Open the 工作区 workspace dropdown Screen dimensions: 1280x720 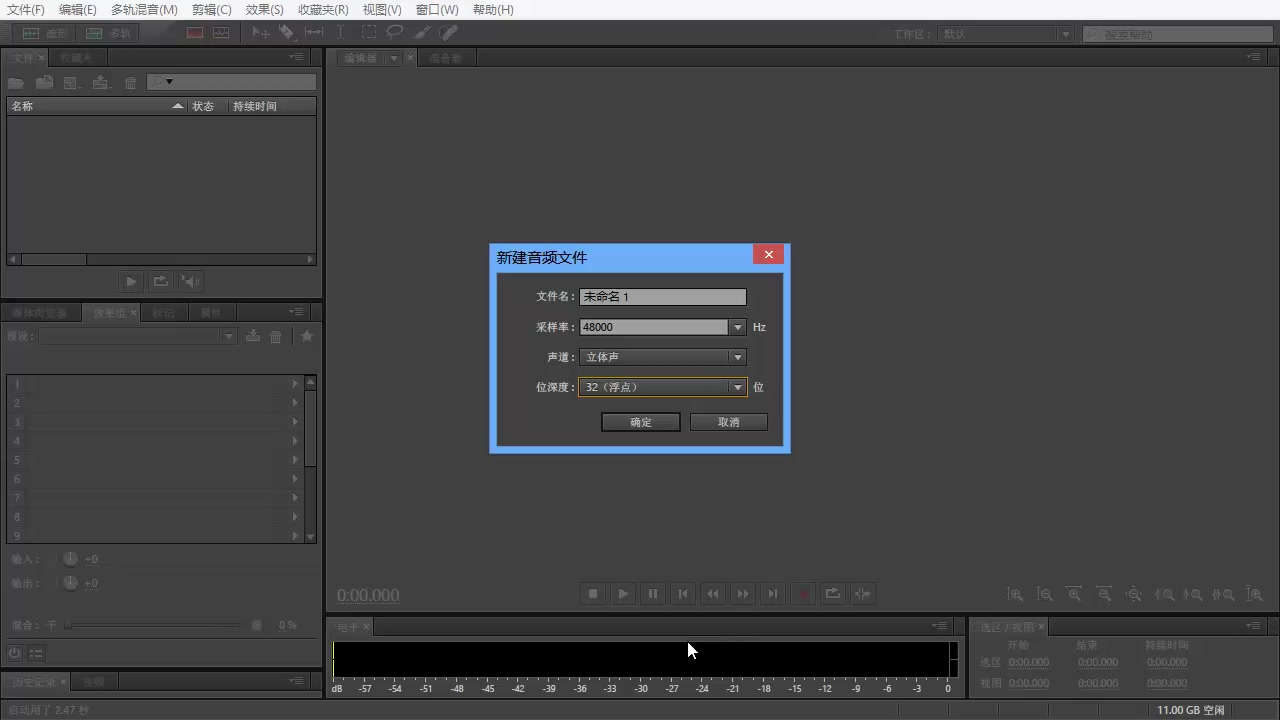[1005, 34]
